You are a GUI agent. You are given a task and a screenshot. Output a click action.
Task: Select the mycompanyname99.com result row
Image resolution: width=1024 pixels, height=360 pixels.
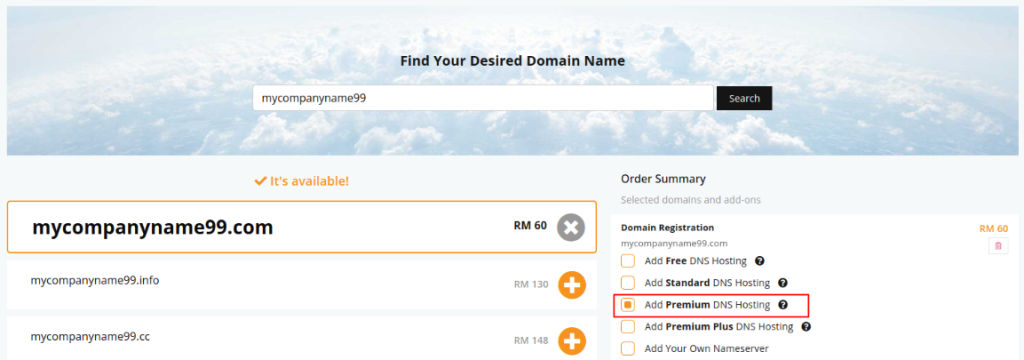click(x=302, y=227)
